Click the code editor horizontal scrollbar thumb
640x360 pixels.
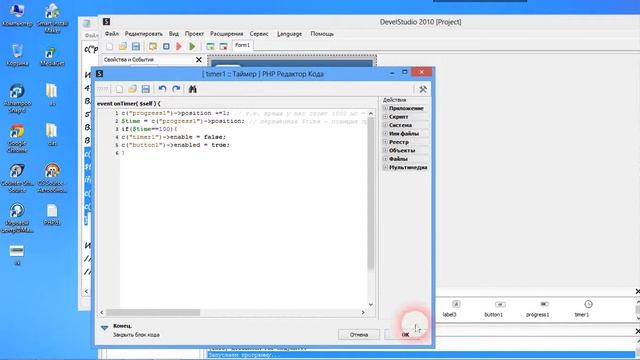click(x=153, y=313)
